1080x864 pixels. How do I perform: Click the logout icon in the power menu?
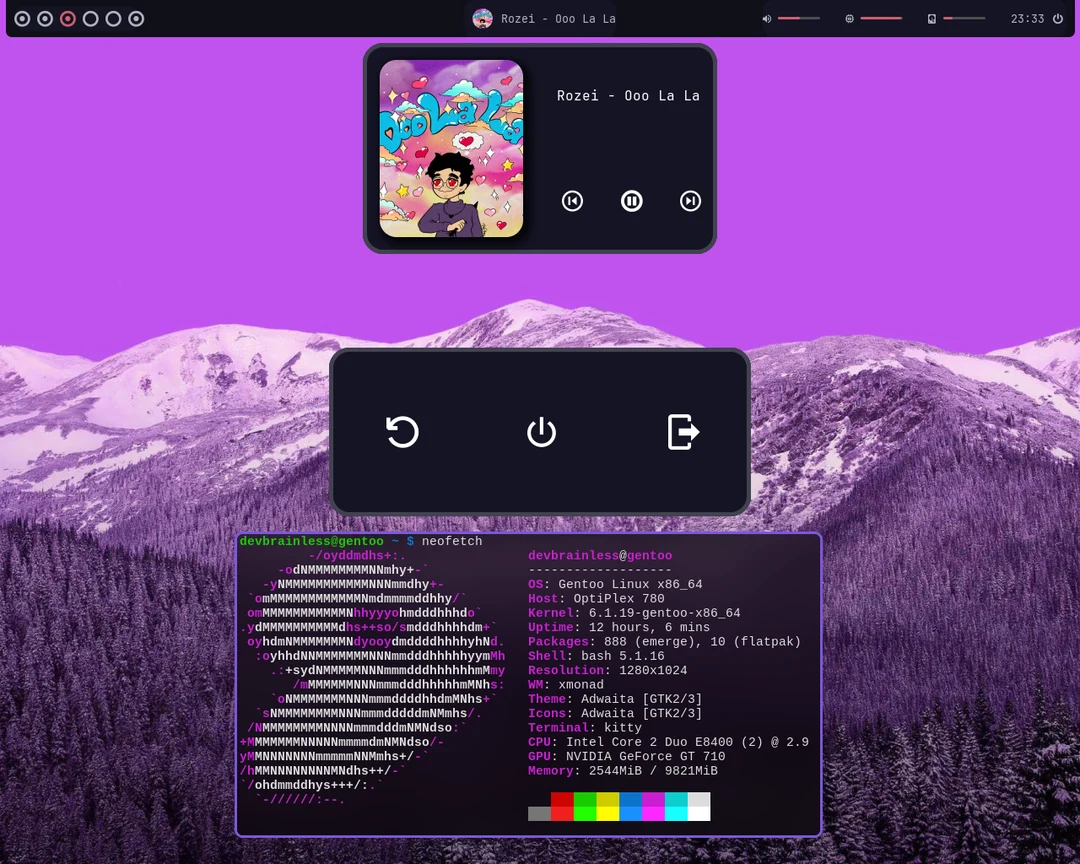pos(682,432)
